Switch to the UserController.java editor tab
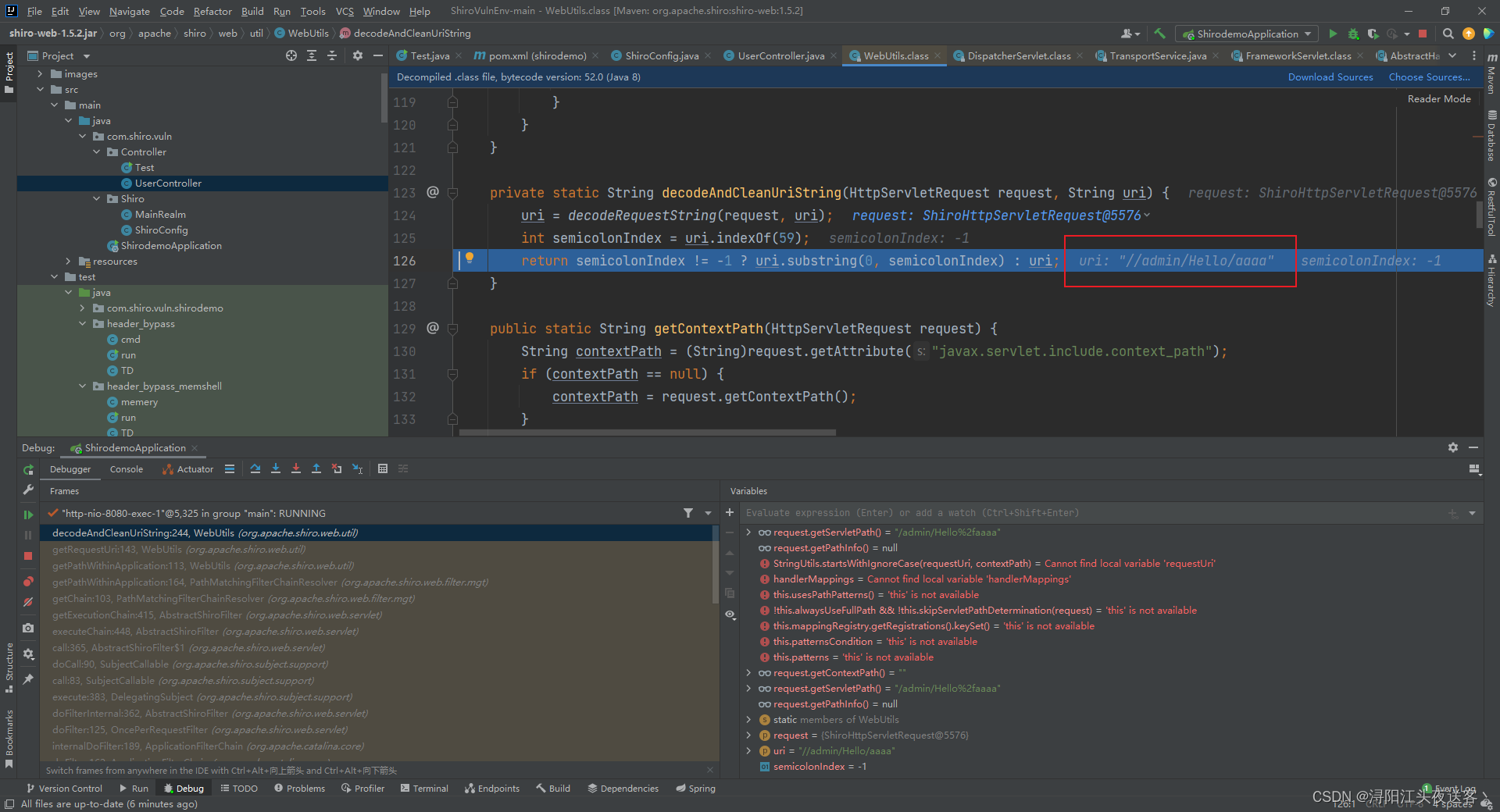This screenshot has height=812, width=1500. (780, 55)
